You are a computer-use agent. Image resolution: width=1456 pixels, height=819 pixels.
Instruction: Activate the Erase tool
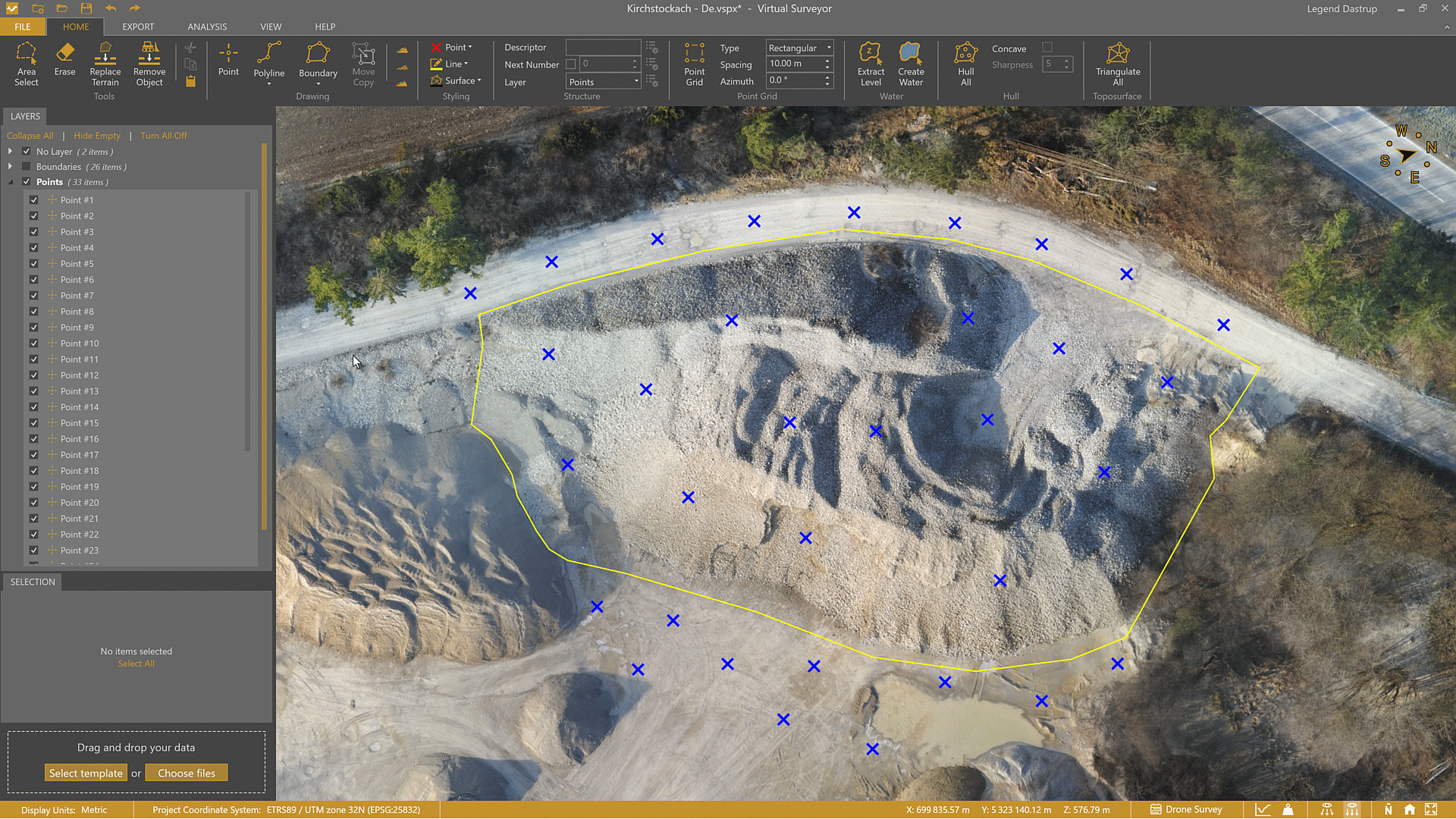tap(64, 59)
